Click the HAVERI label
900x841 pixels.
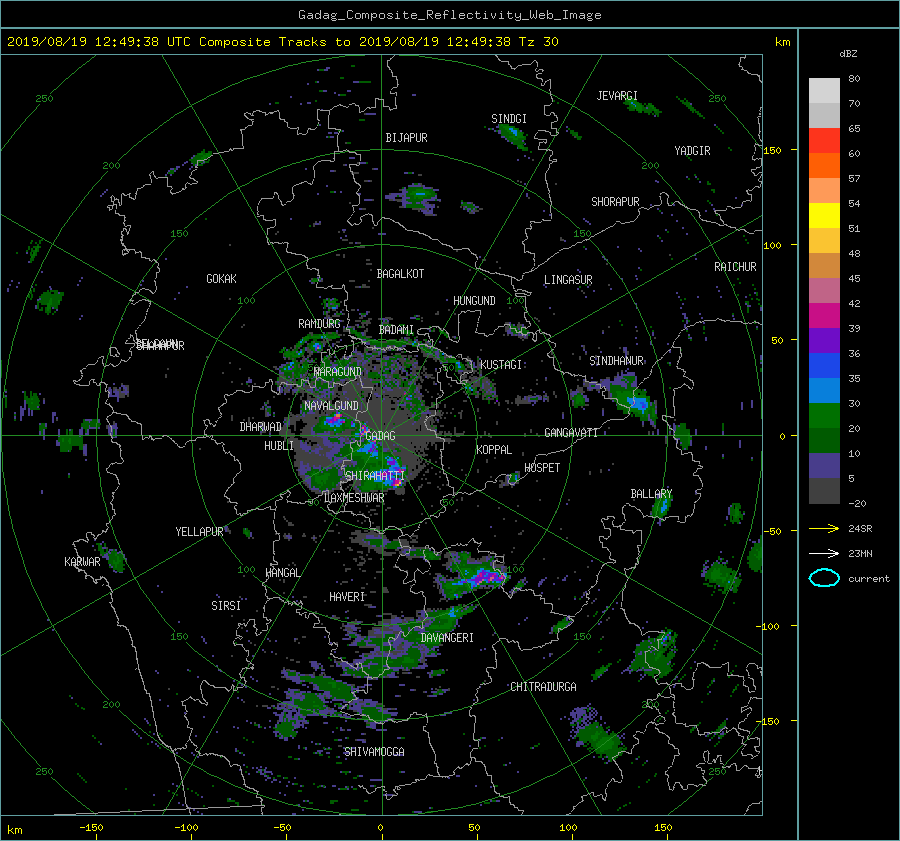[x=347, y=597]
